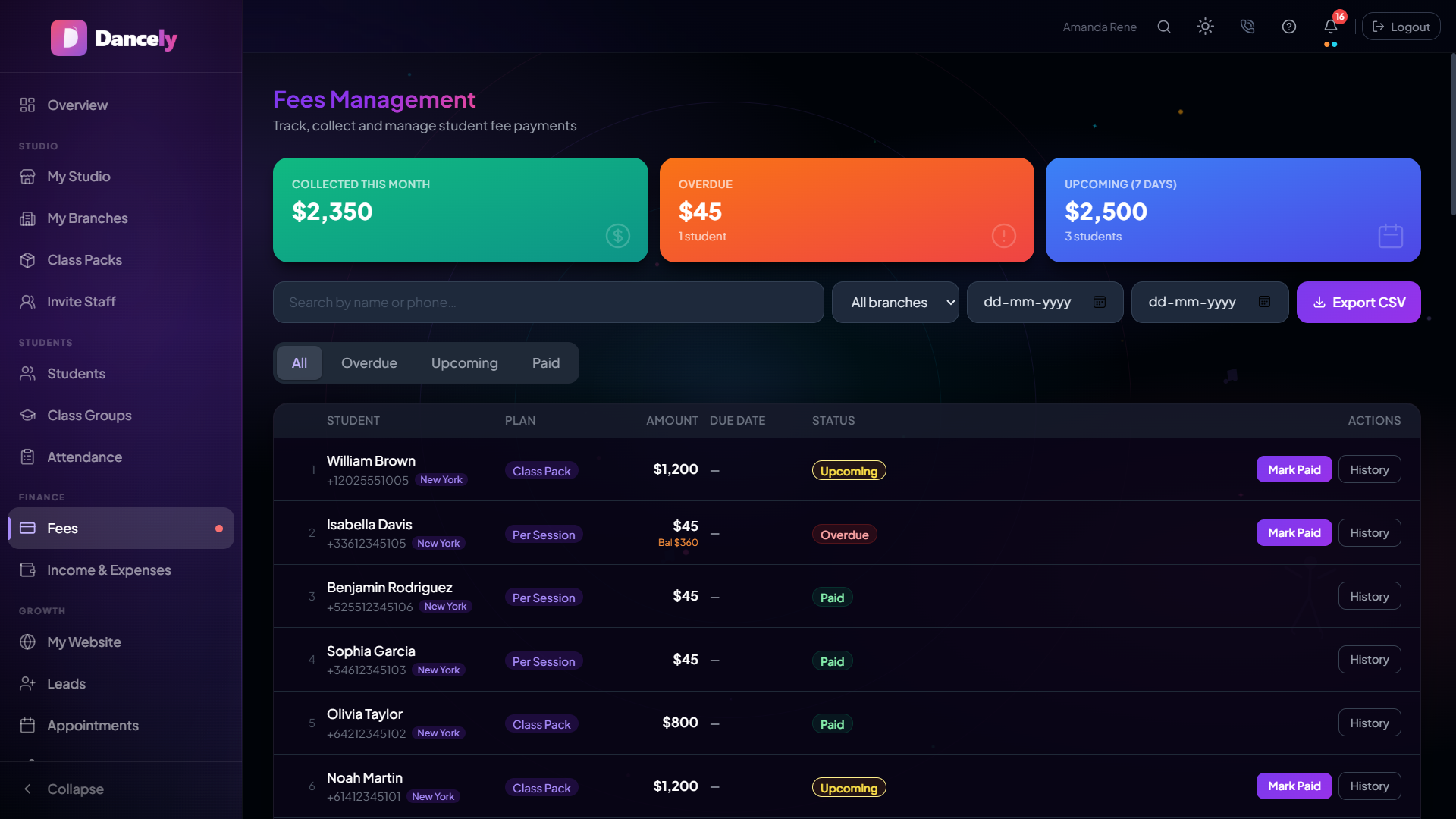Mark Noah Martin's fee as paid
1456x819 pixels.
click(1294, 786)
